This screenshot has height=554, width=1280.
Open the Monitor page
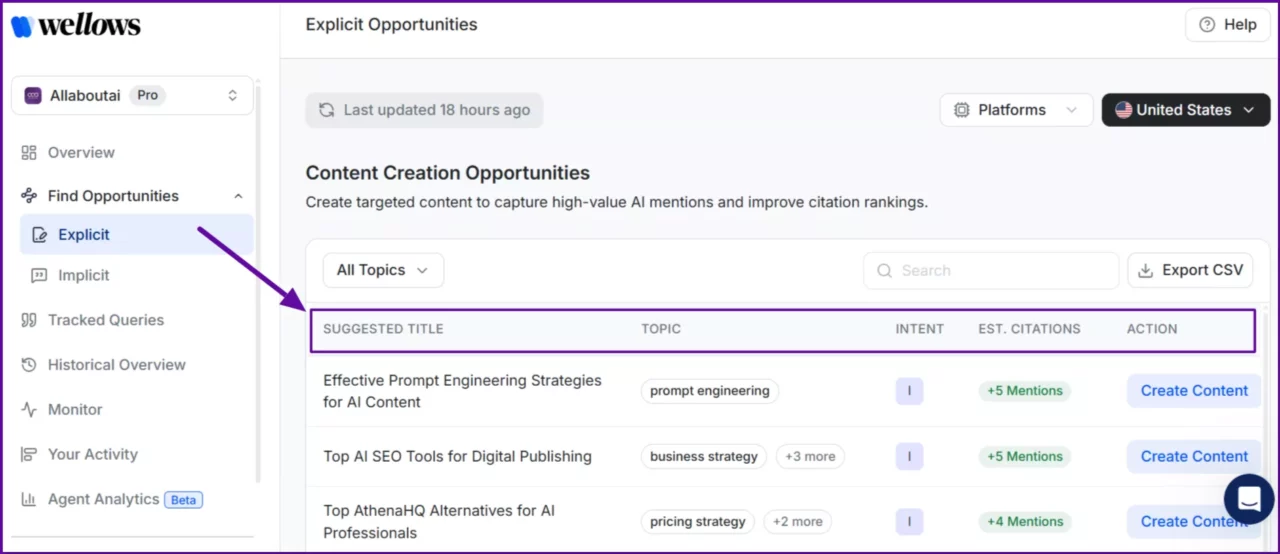[75, 409]
